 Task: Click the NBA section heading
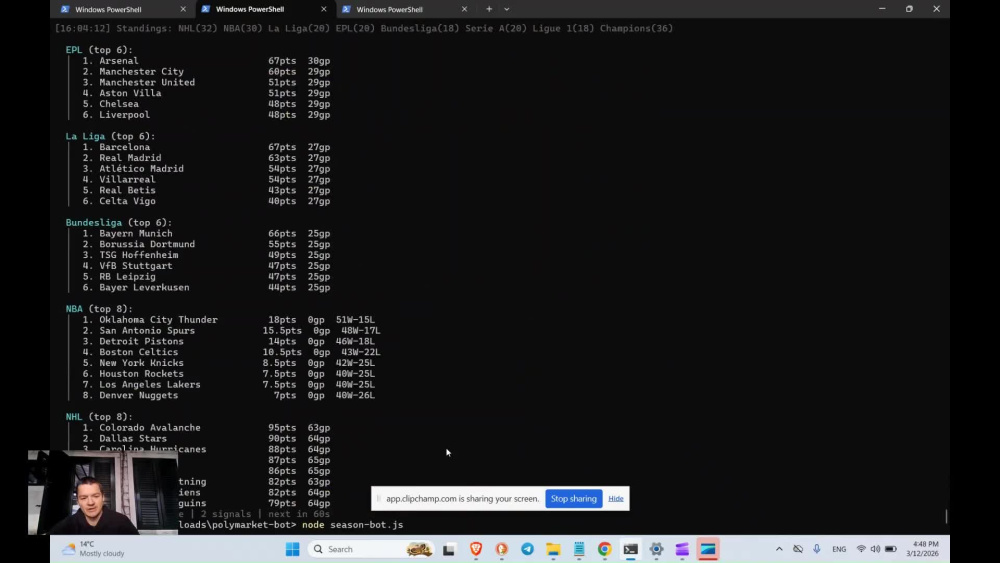click(x=99, y=309)
